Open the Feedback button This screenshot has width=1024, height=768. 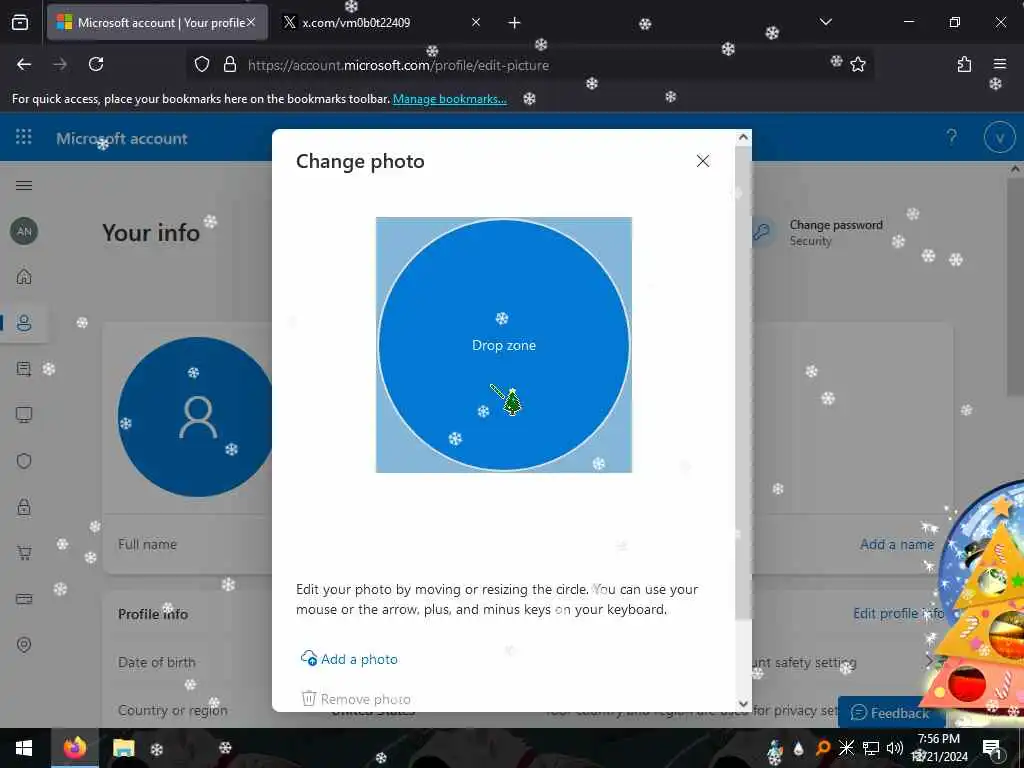point(890,712)
